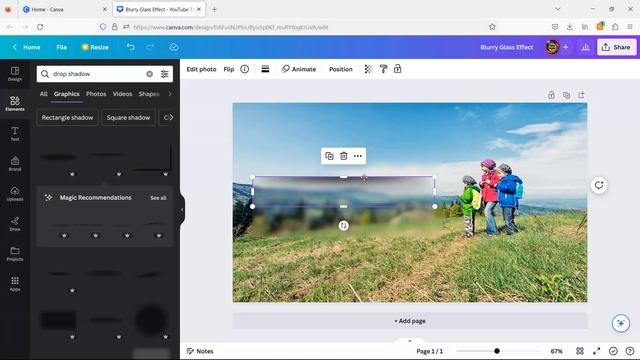Open the Draw panel in sidebar
Viewport: 640px width, 360px height.
(x=15, y=224)
